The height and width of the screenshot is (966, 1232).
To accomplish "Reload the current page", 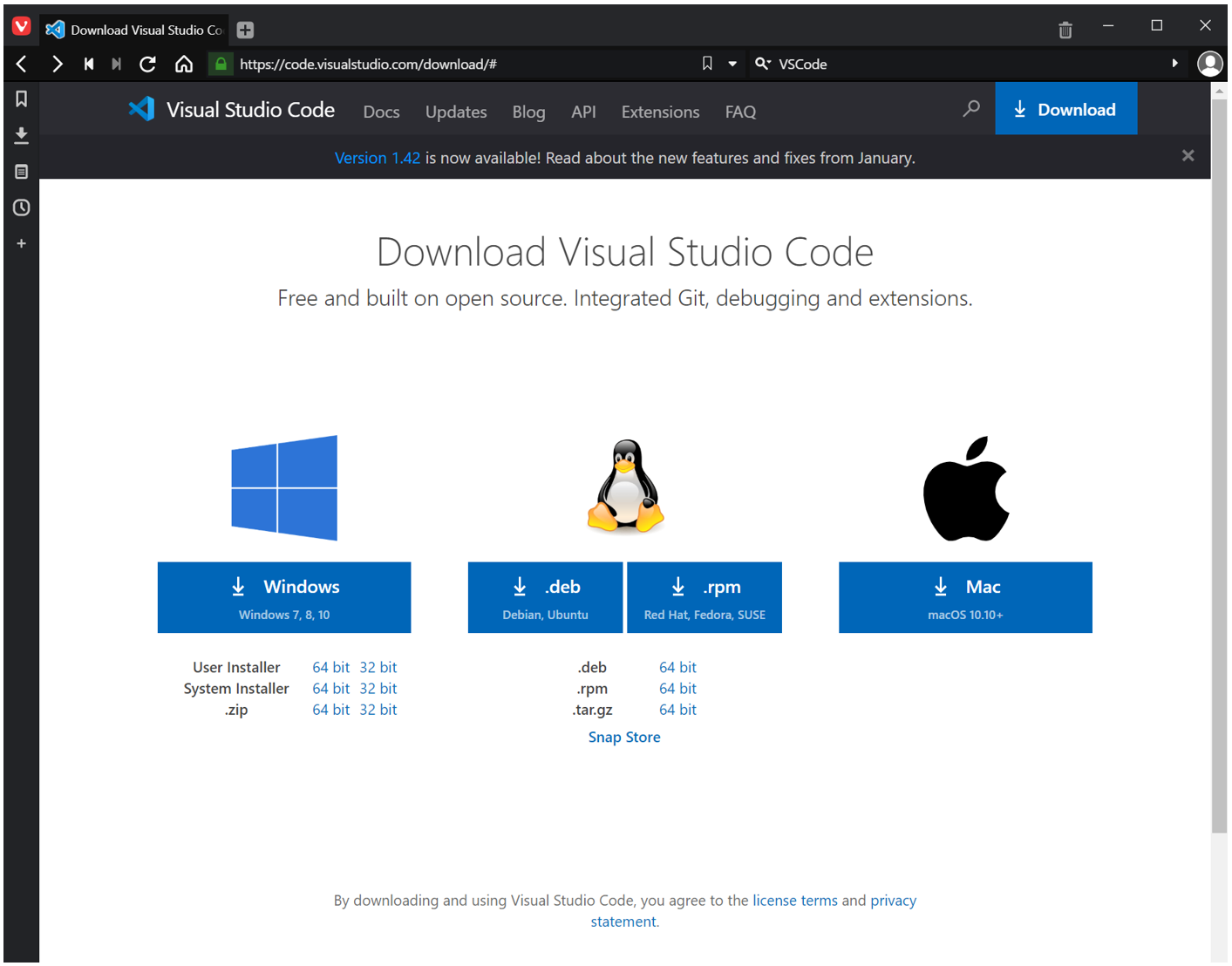I will (x=147, y=64).
